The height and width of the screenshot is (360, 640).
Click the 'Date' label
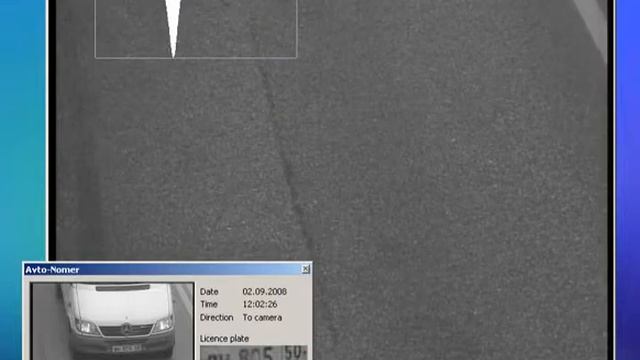(x=209, y=291)
